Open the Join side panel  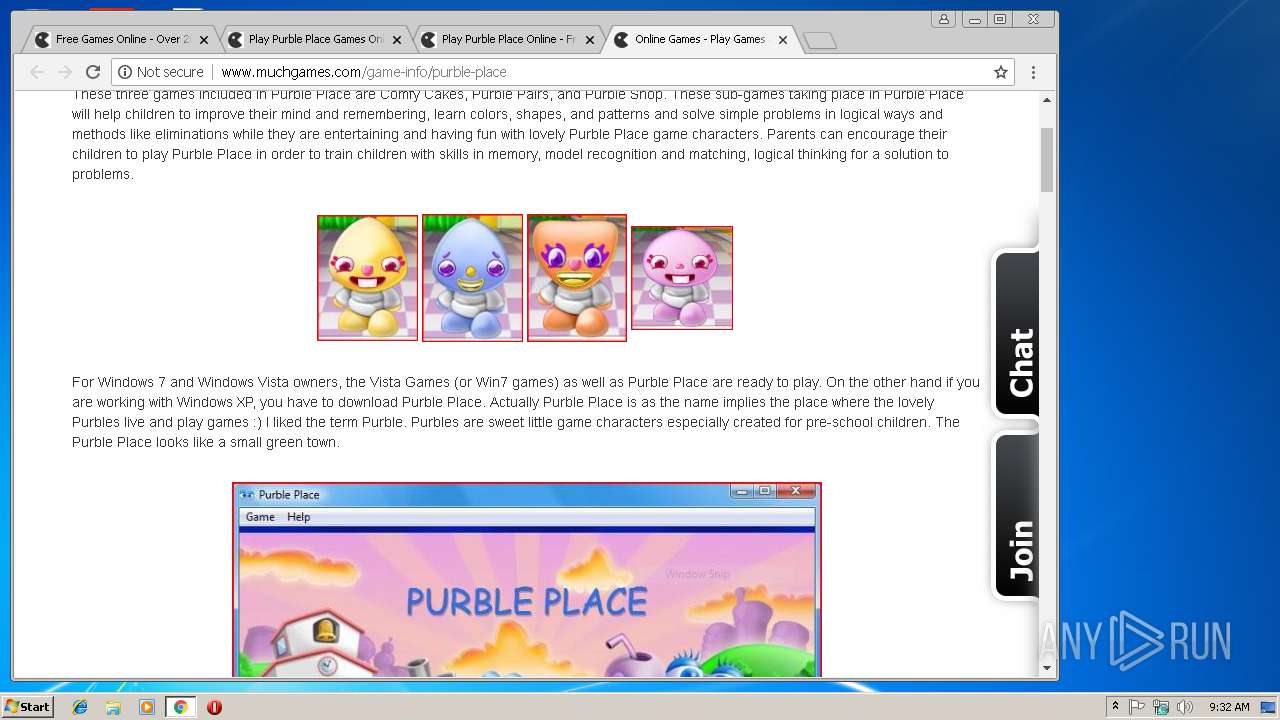1016,516
